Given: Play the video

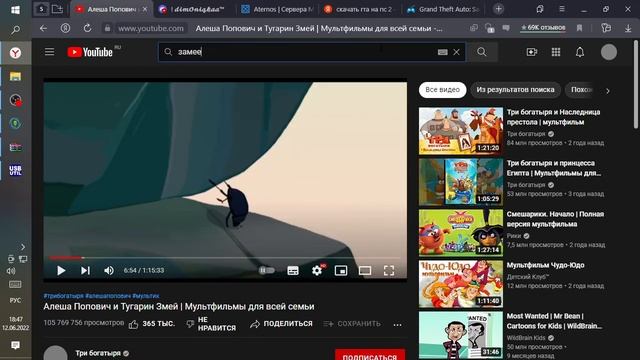Looking at the screenshot, I should click(x=61, y=270).
